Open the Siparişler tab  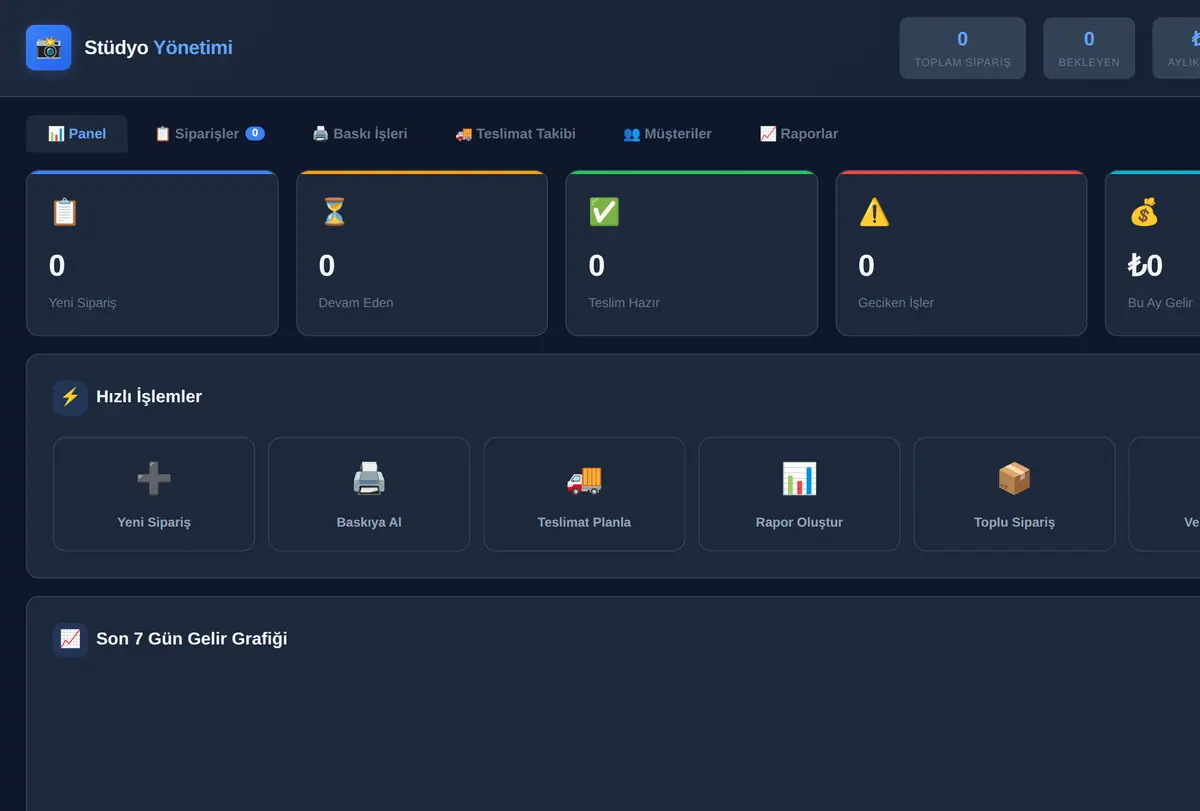(209, 134)
